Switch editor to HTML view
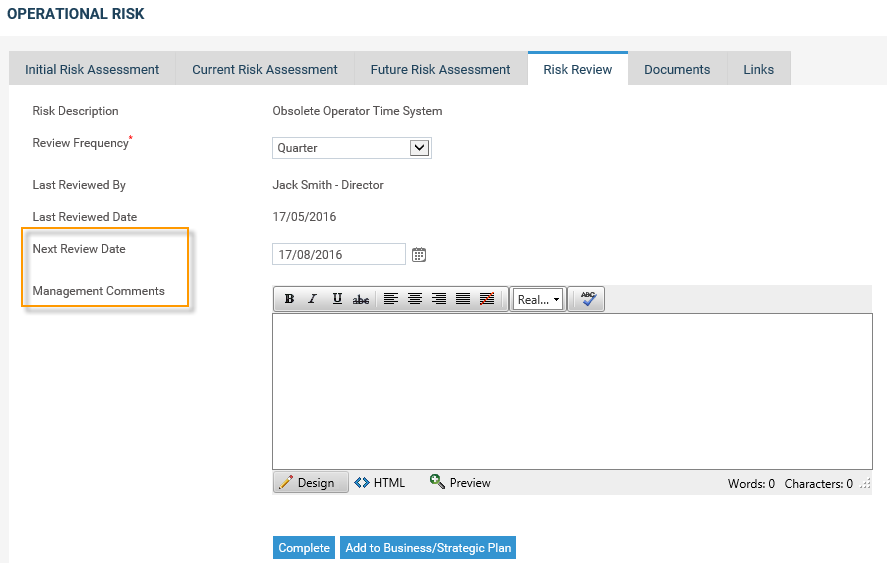 coord(380,483)
